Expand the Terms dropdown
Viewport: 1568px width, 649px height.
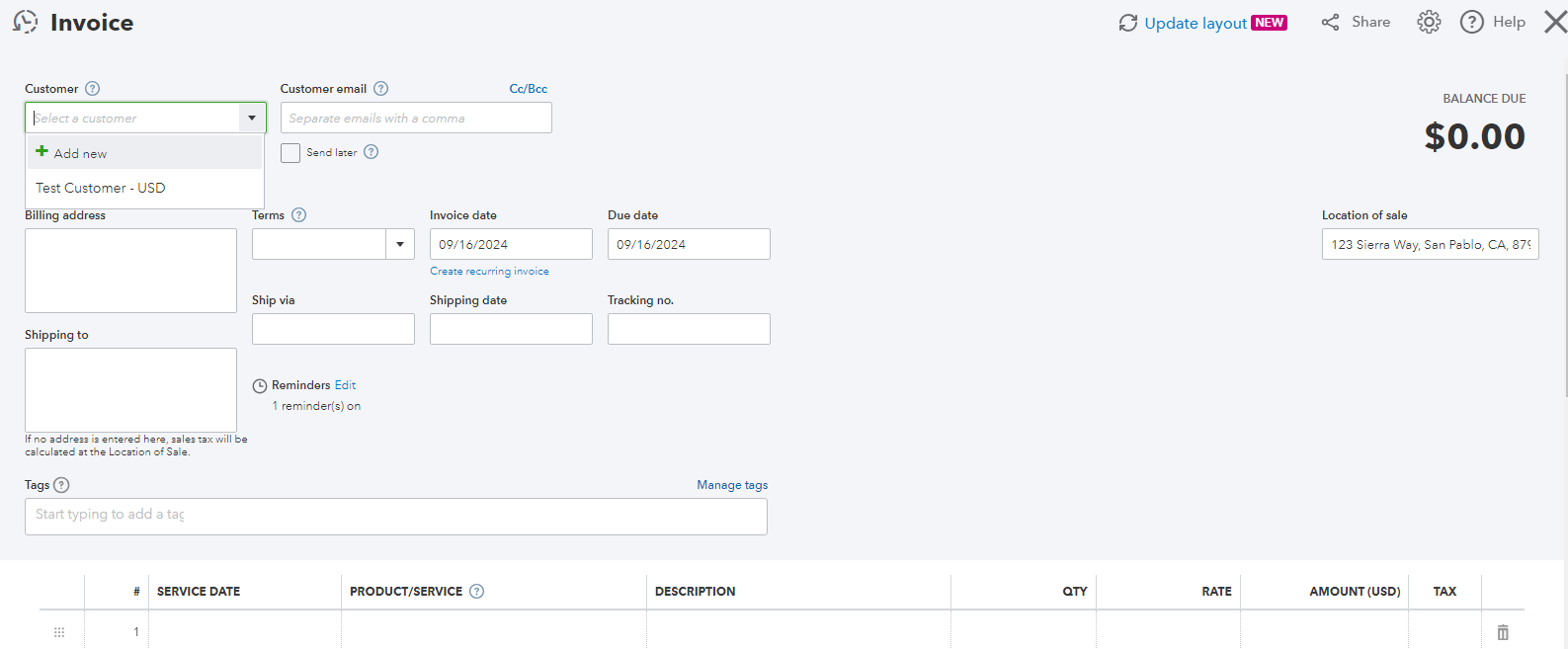pos(400,244)
